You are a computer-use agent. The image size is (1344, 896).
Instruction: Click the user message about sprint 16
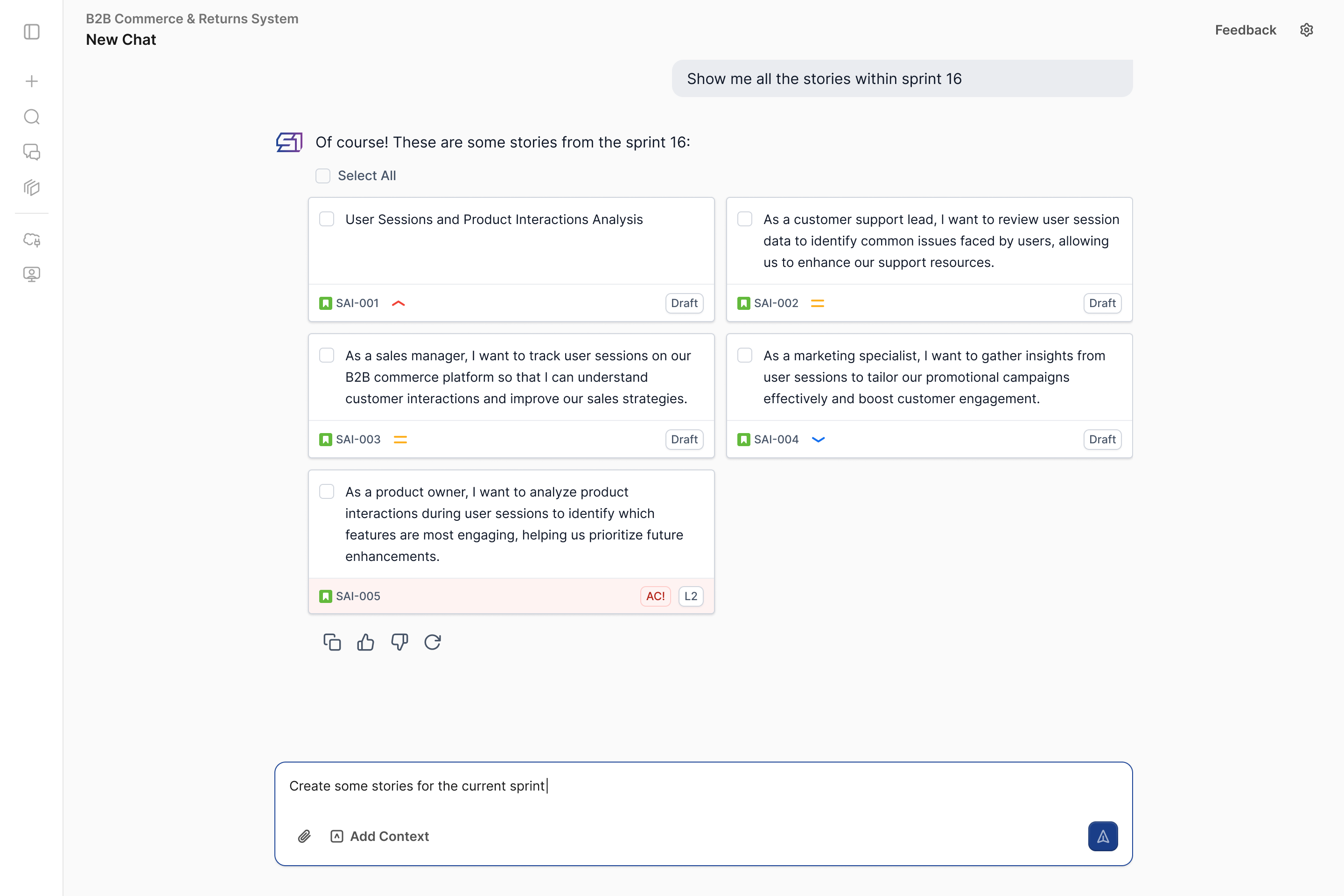pos(902,78)
